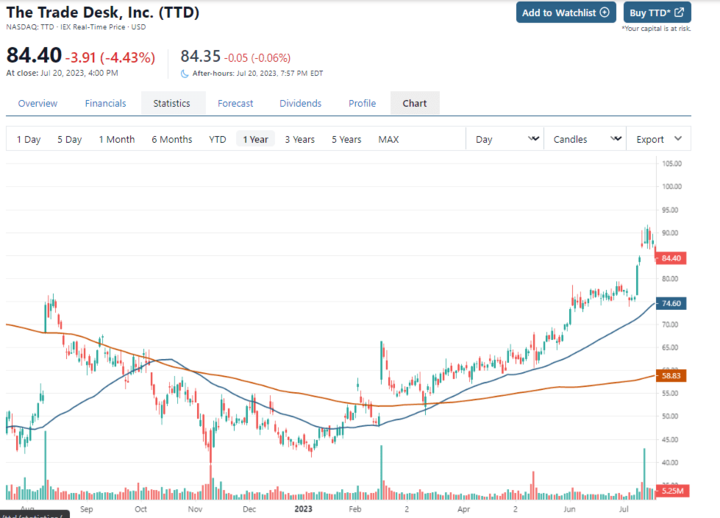This screenshot has height=518, width=720.
Task: Open the Dividends tab
Action: point(300,103)
